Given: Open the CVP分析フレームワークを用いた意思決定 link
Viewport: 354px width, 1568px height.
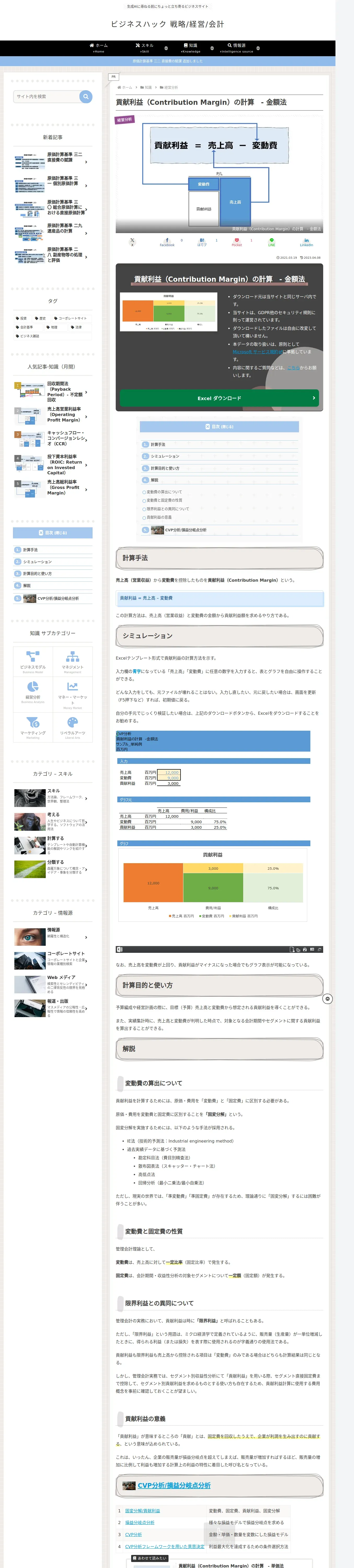Looking at the screenshot, I should coord(165,1547).
